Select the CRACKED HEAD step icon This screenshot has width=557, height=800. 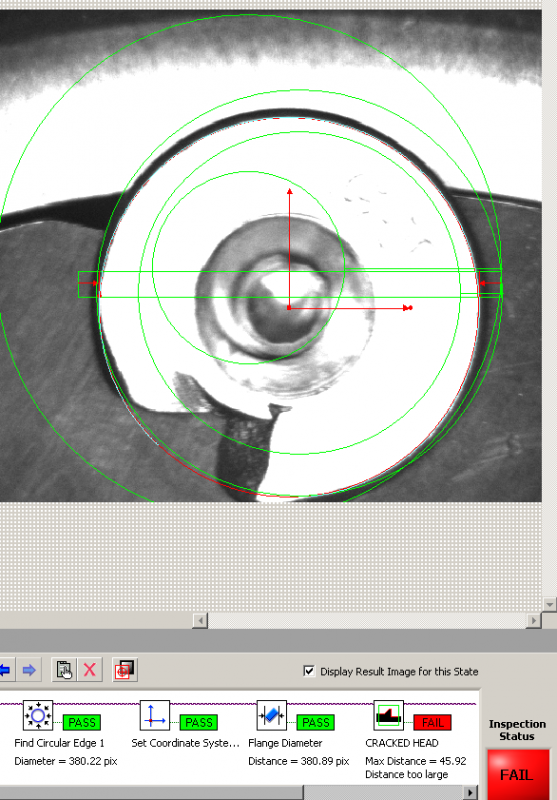tap(388, 715)
